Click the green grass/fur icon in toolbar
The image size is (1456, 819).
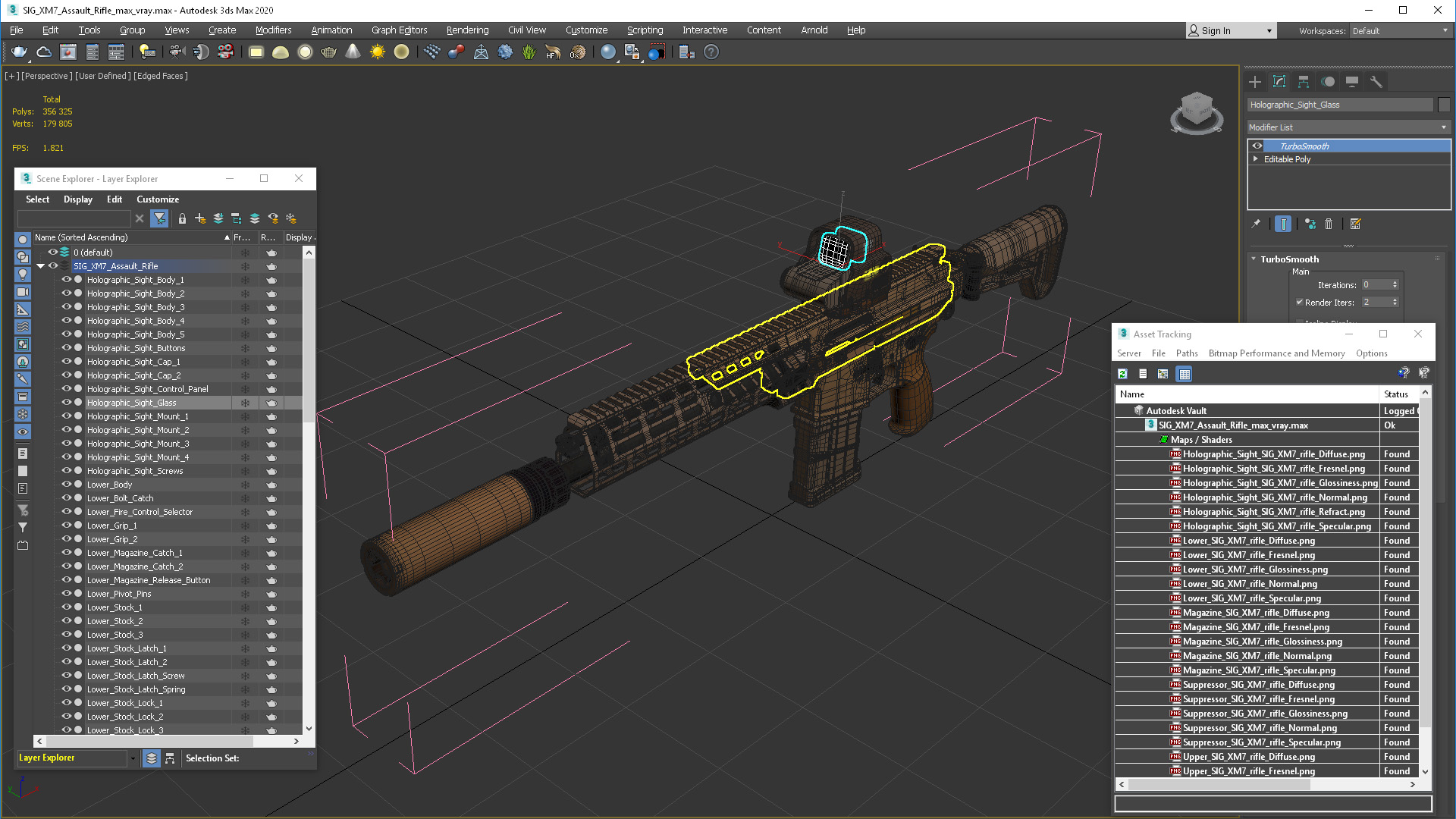[529, 52]
